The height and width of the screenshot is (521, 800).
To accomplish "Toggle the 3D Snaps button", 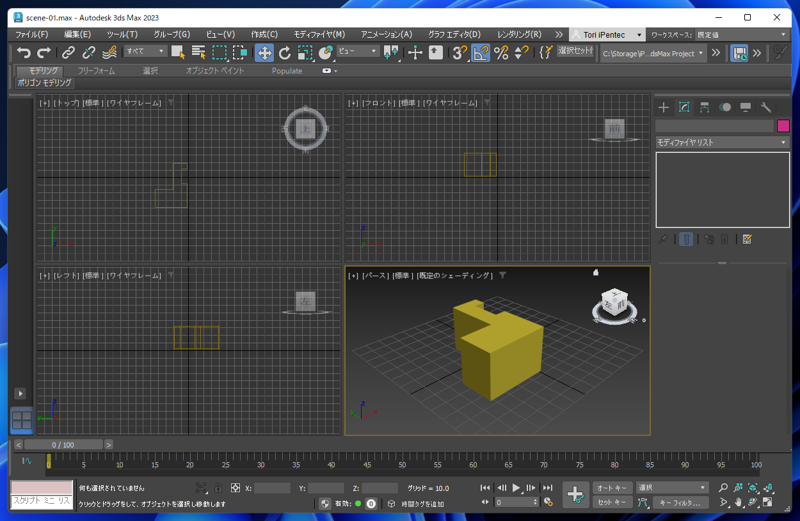I will tap(460, 53).
